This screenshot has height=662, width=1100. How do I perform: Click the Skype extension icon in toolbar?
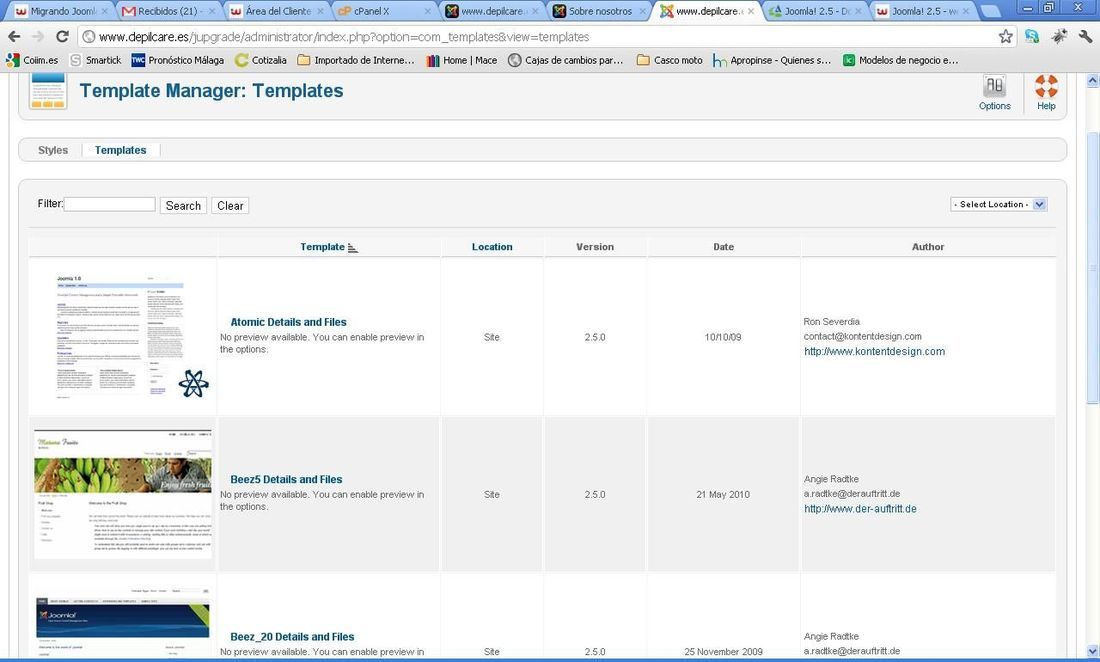pos(1032,36)
